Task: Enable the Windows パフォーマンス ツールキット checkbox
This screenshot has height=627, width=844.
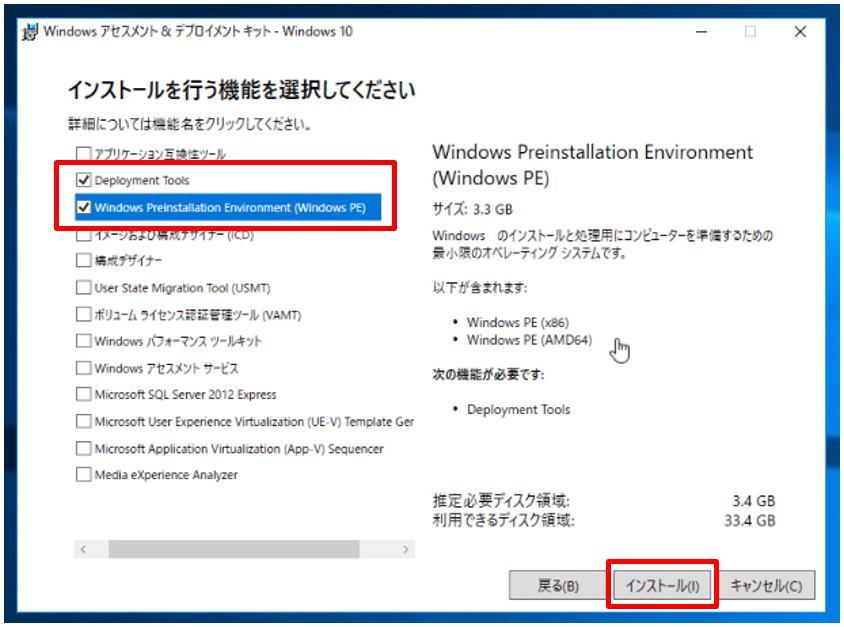Action: [83, 341]
